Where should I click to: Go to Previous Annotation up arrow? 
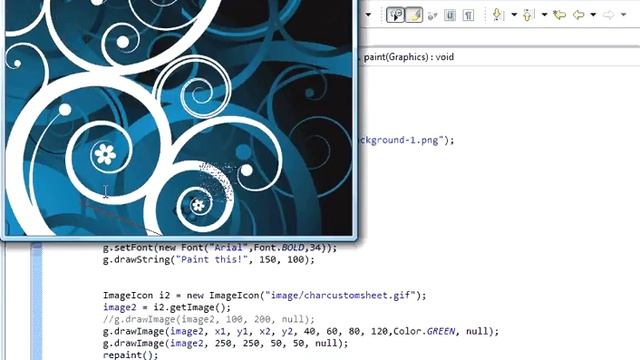(528, 15)
